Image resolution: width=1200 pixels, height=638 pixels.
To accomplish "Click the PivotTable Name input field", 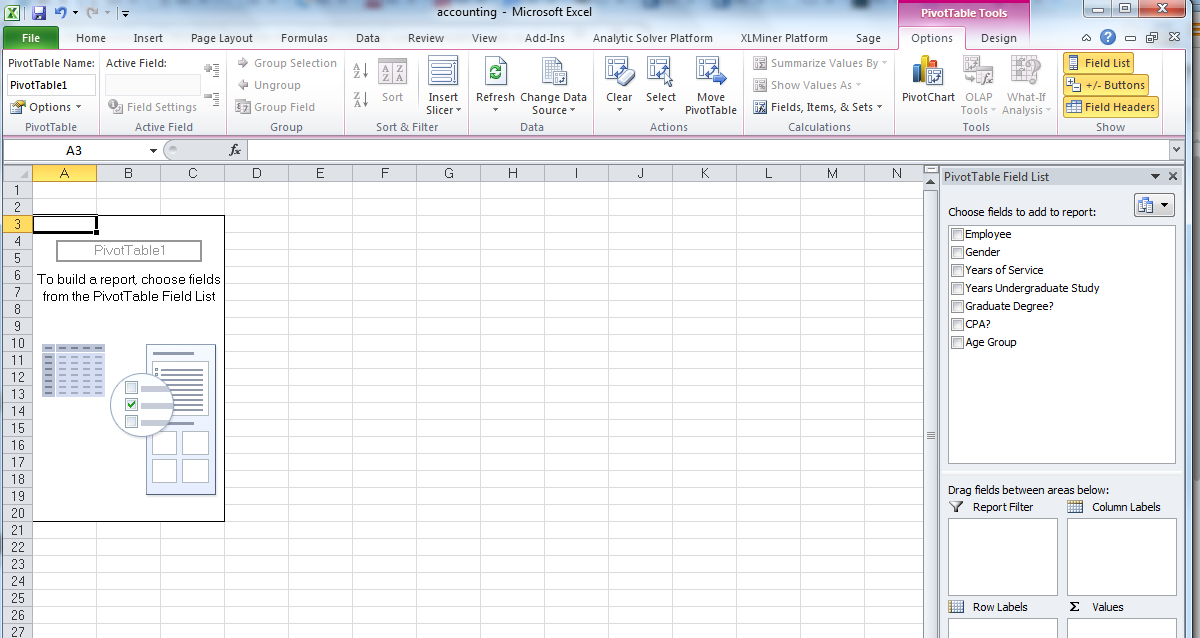I will pos(51,85).
